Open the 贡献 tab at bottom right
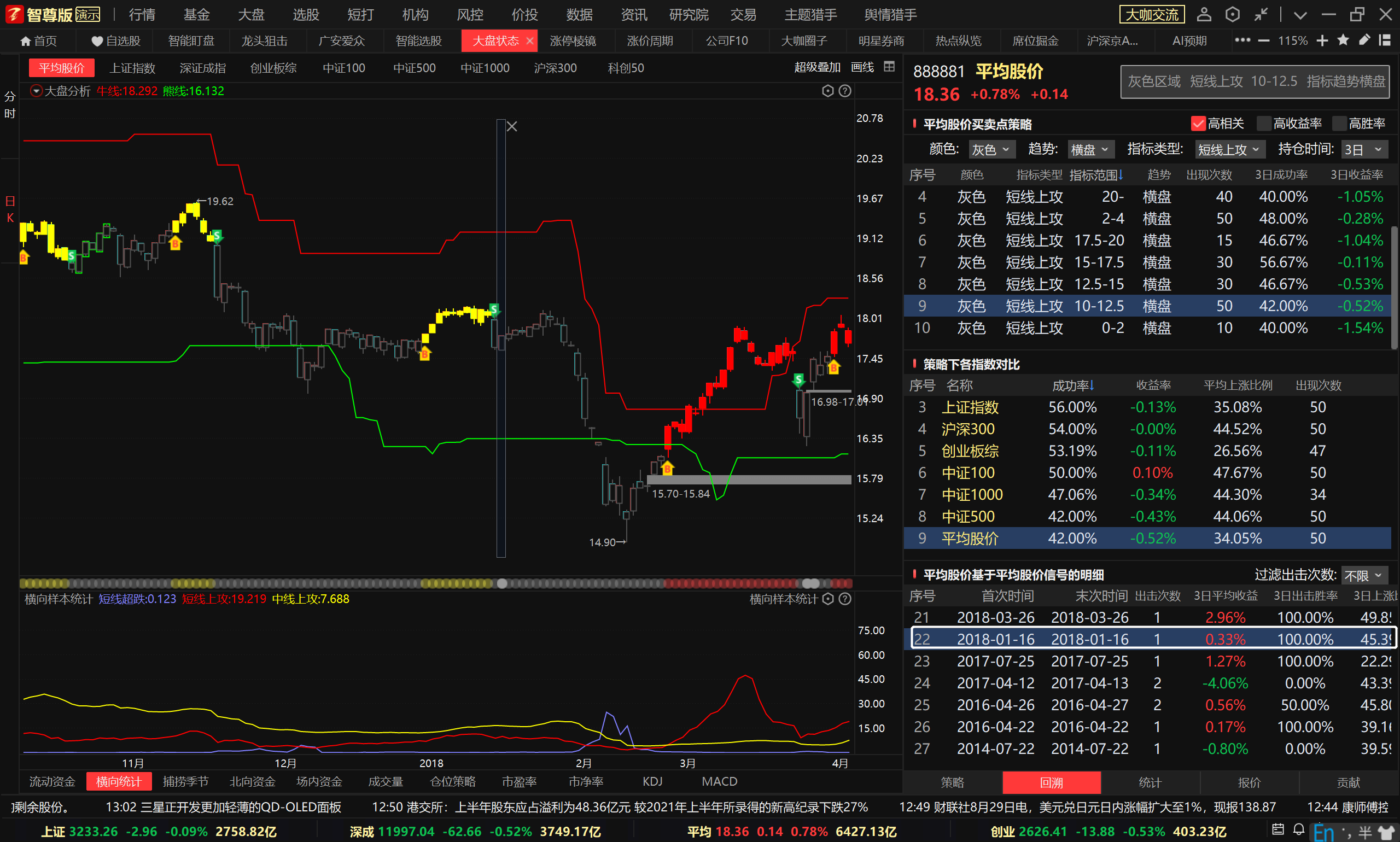Image resolution: width=1400 pixels, height=842 pixels. coord(1348,782)
